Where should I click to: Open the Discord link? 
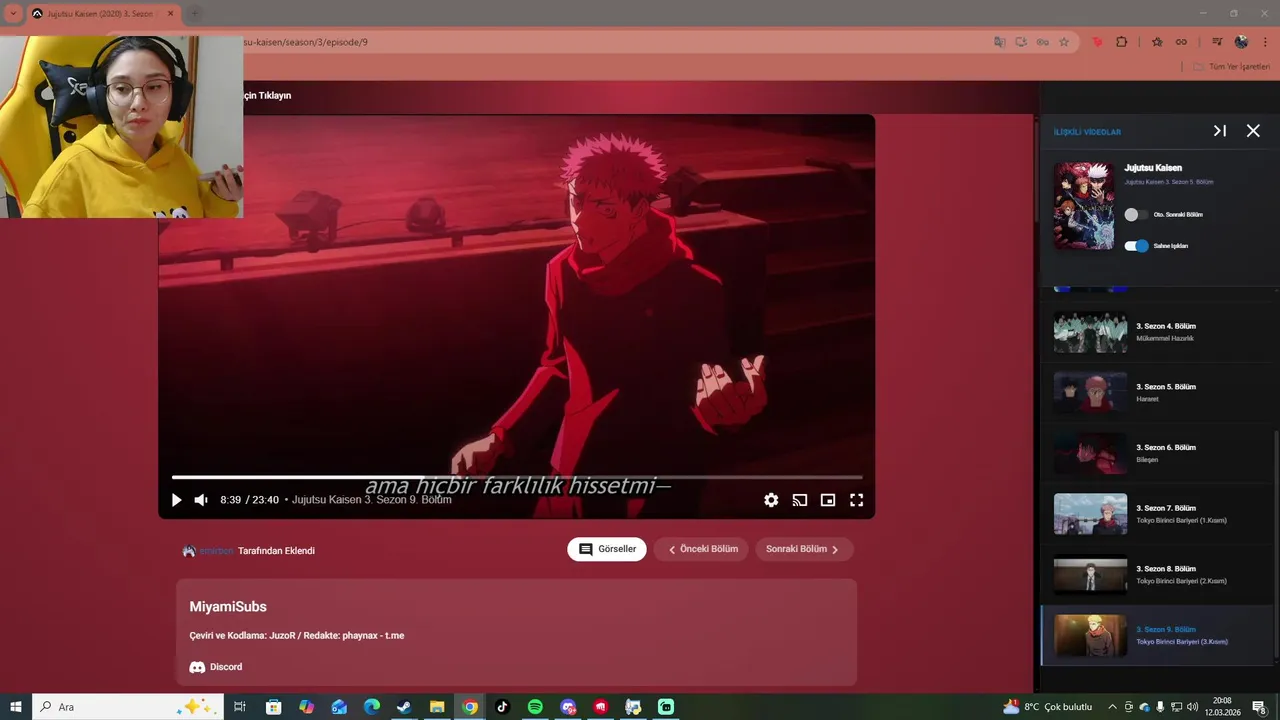click(216, 667)
